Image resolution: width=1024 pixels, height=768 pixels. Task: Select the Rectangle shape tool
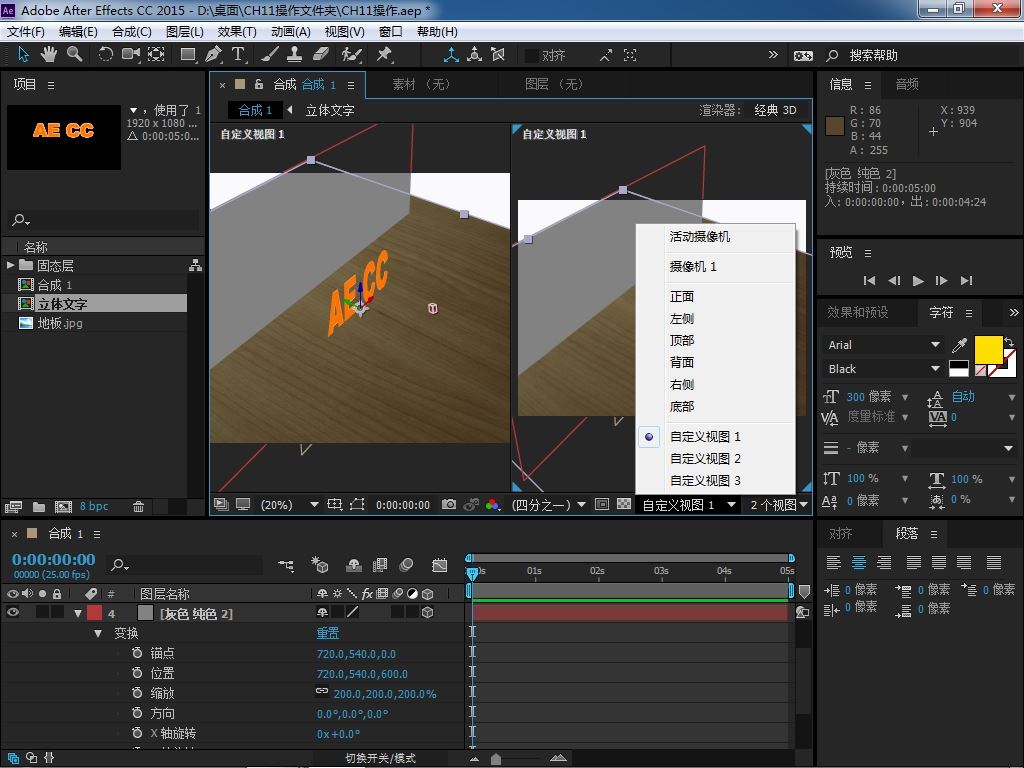188,55
